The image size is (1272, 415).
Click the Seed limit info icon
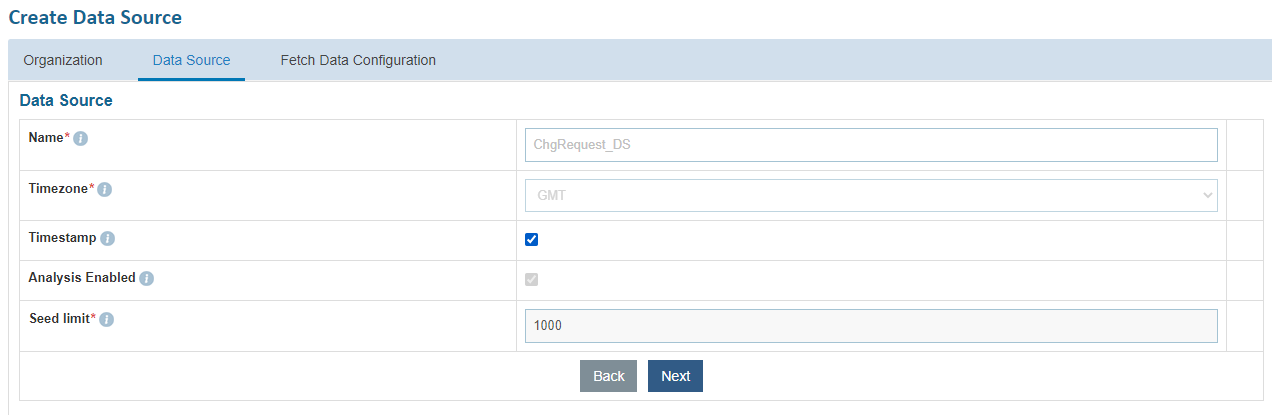pyautogui.click(x=106, y=319)
